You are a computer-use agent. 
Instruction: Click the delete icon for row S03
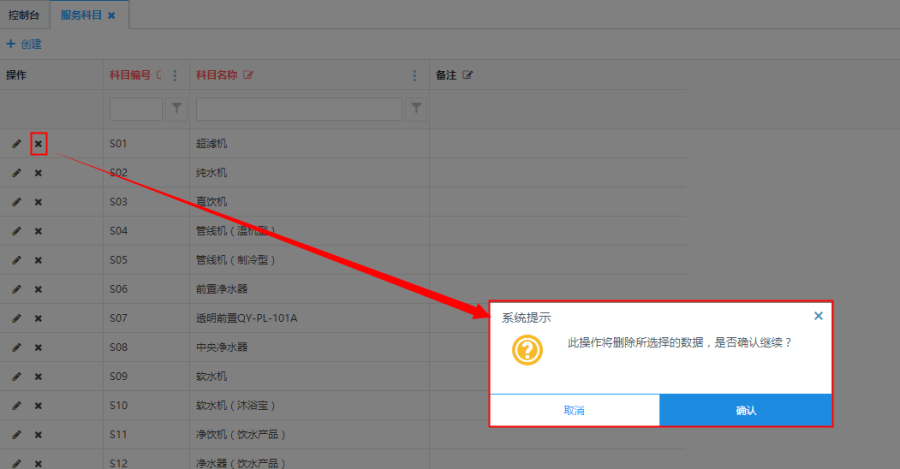point(38,202)
